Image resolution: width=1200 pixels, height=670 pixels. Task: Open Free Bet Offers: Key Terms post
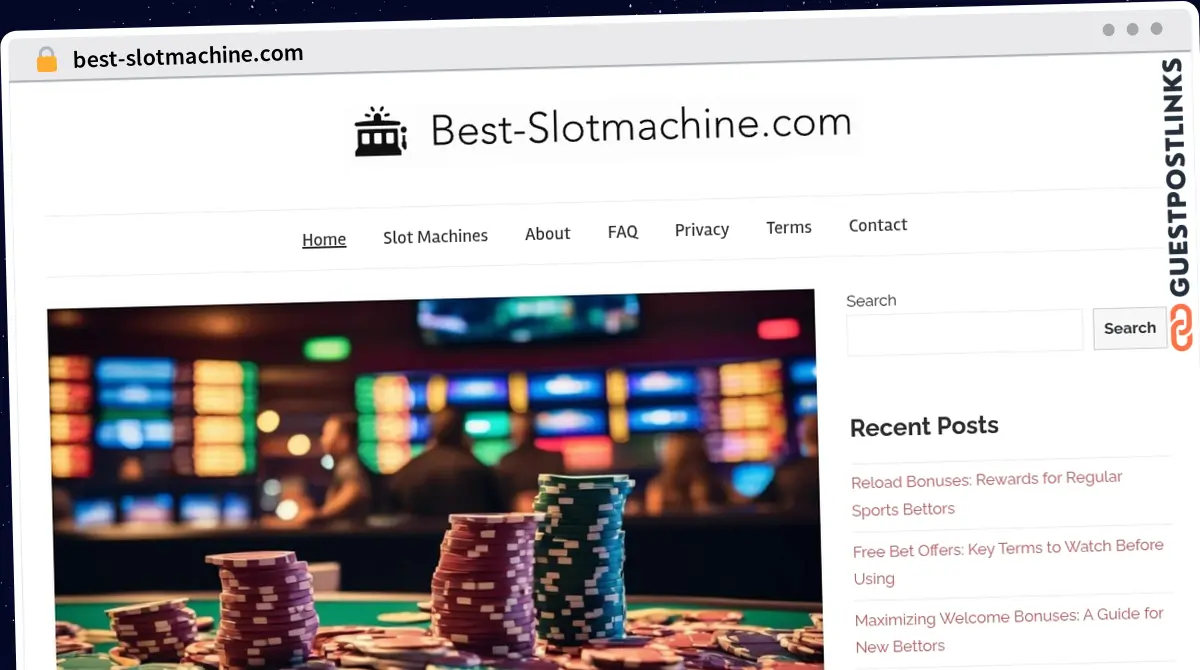tap(1008, 562)
